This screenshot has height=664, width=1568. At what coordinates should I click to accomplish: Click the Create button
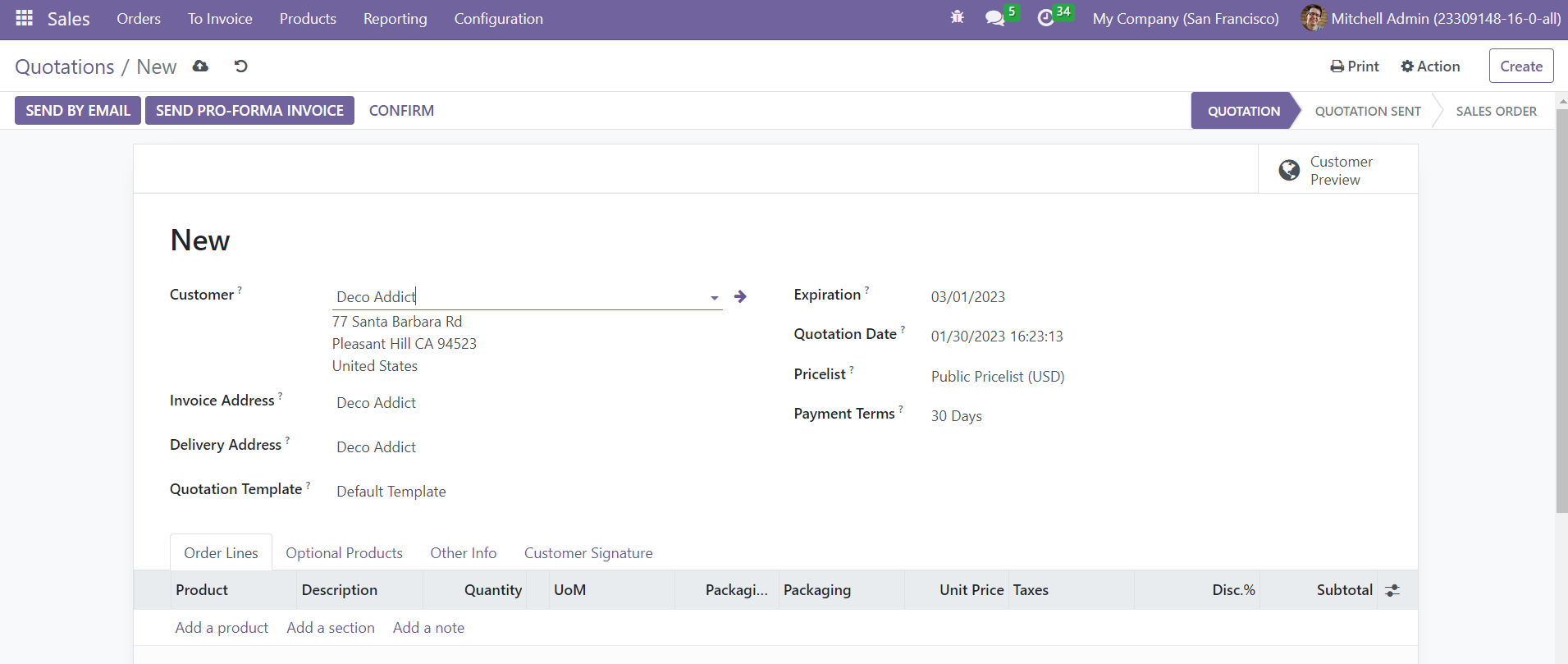tap(1521, 66)
